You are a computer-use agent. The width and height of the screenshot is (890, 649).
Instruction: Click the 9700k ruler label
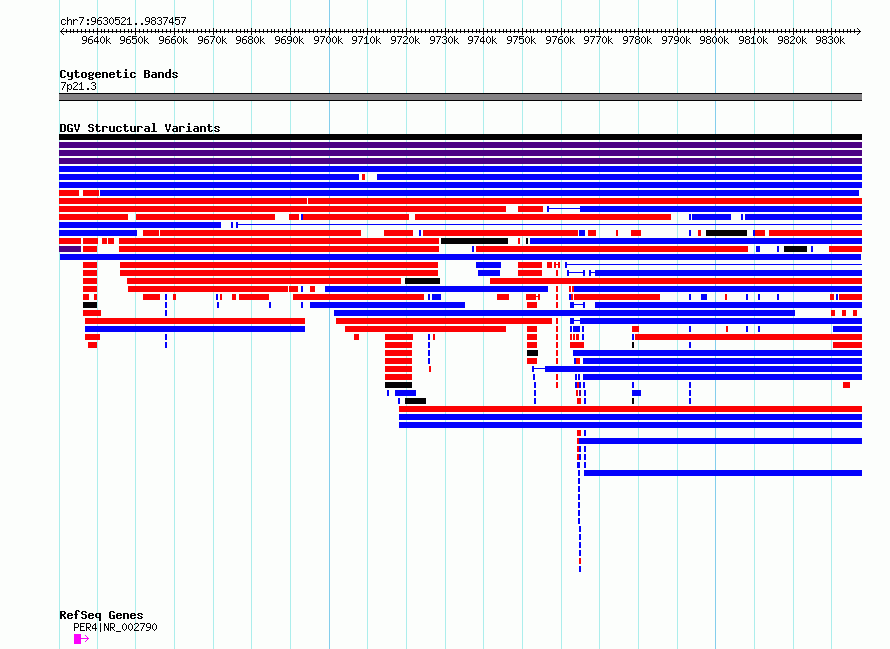click(328, 40)
